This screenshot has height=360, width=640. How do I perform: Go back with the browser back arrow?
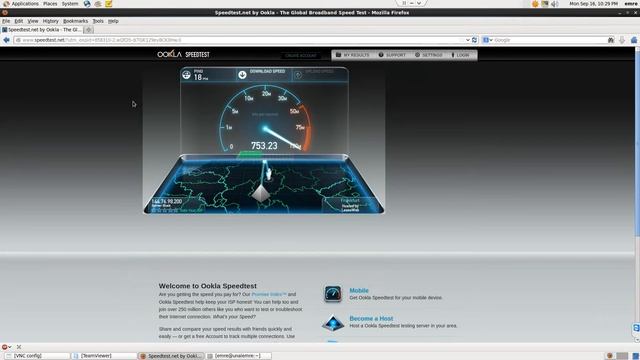tap(6, 40)
